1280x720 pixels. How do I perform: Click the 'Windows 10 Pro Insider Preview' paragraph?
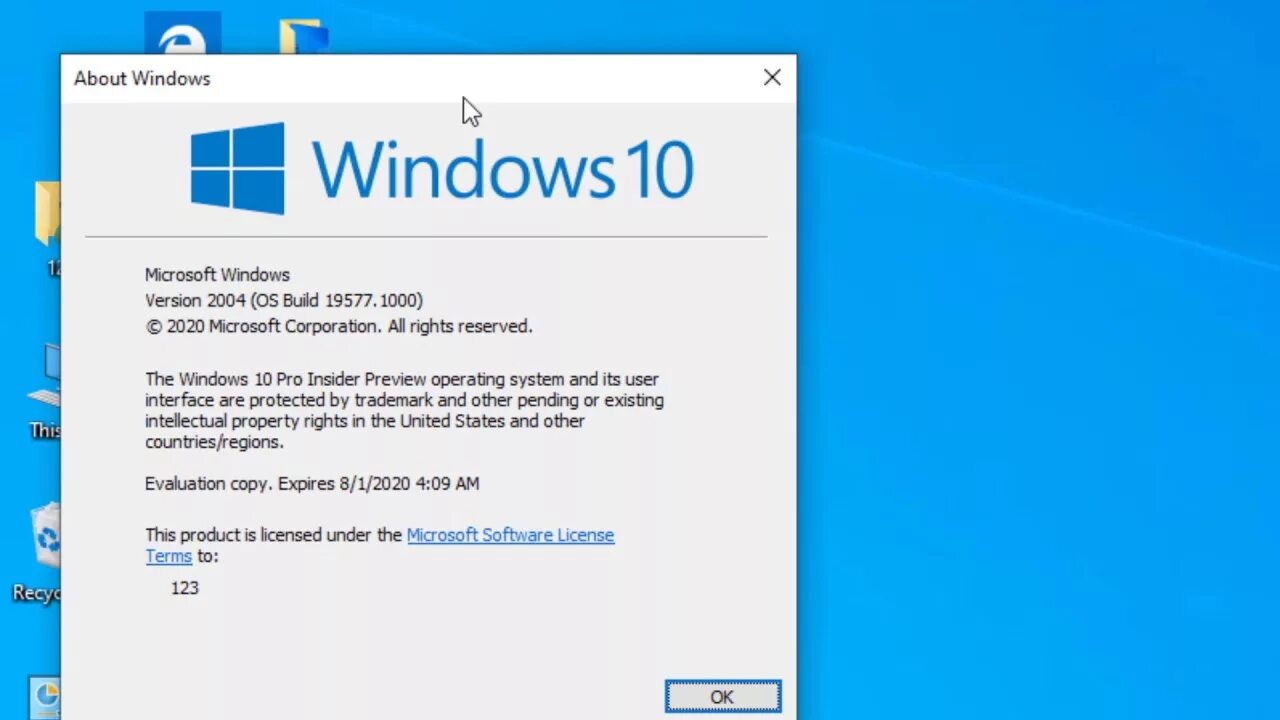pyautogui.click(x=404, y=410)
